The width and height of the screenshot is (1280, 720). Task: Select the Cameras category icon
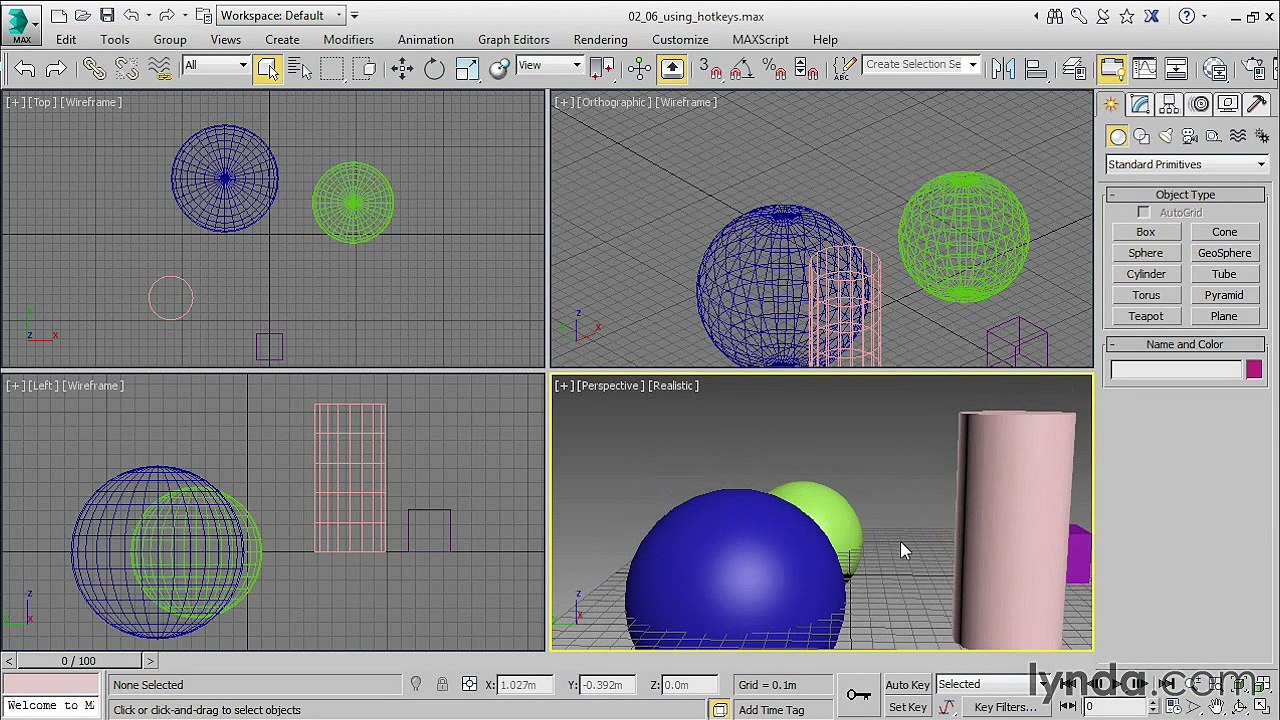(x=1189, y=136)
